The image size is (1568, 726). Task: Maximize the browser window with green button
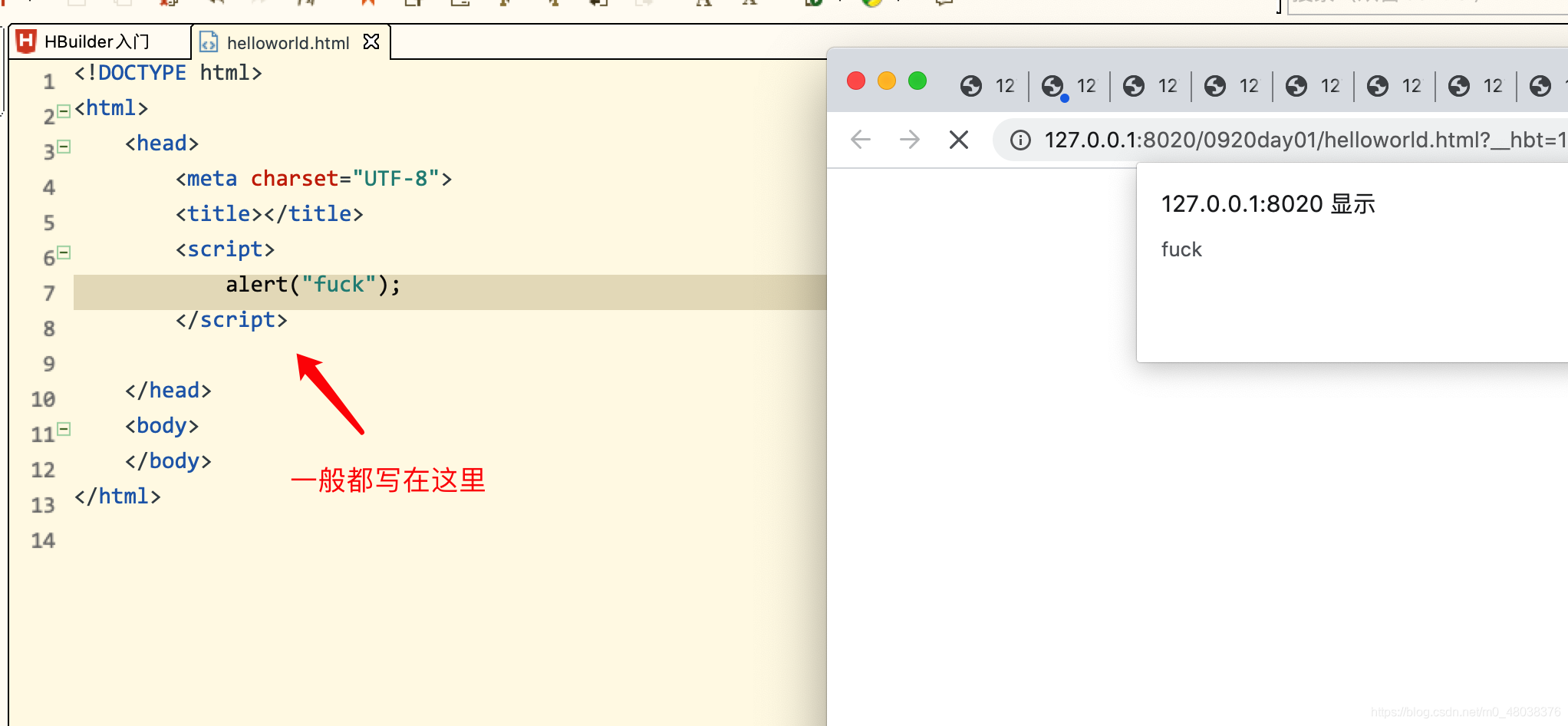coord(917,81)
